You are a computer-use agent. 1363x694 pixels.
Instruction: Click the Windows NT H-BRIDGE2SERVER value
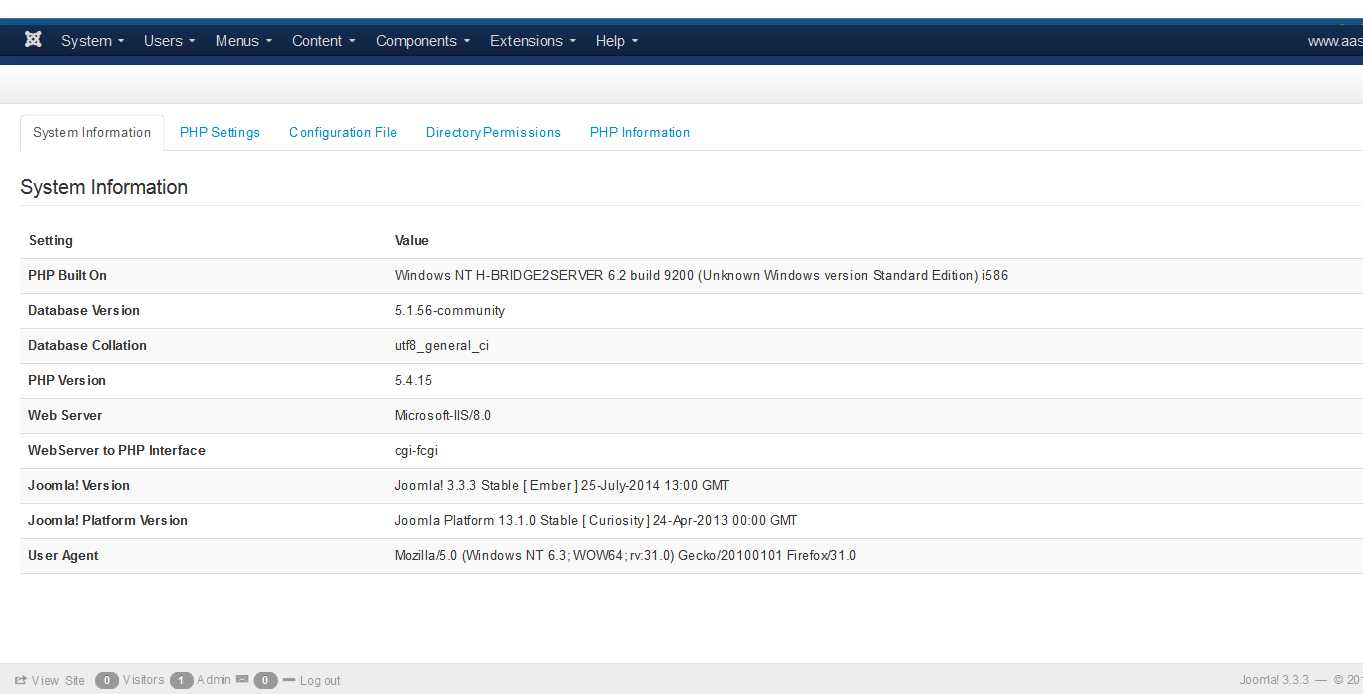(x=701, y=275)
